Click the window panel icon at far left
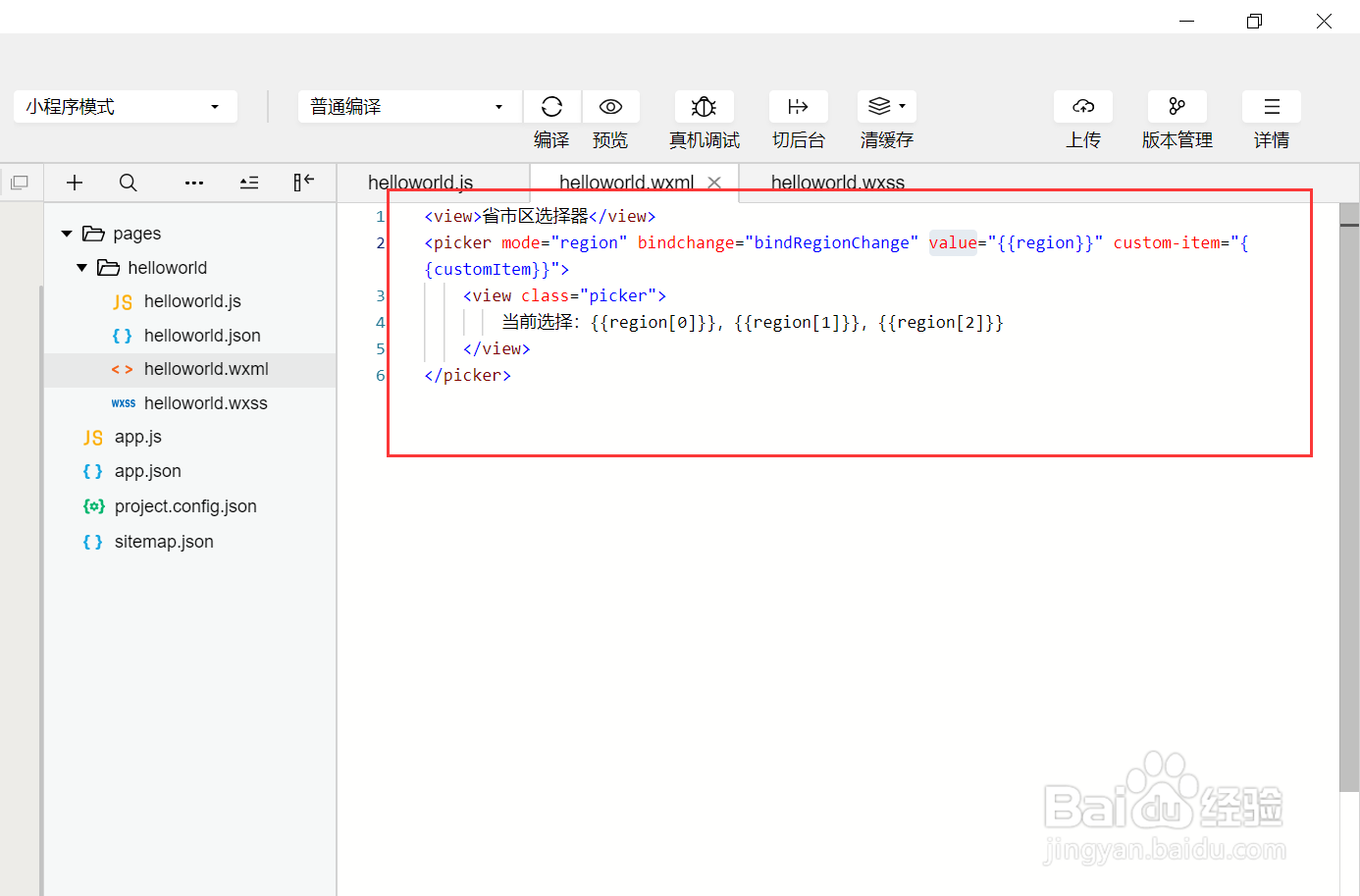Image resolution: width=1360 pixels, height=896 pixels. 20,183
